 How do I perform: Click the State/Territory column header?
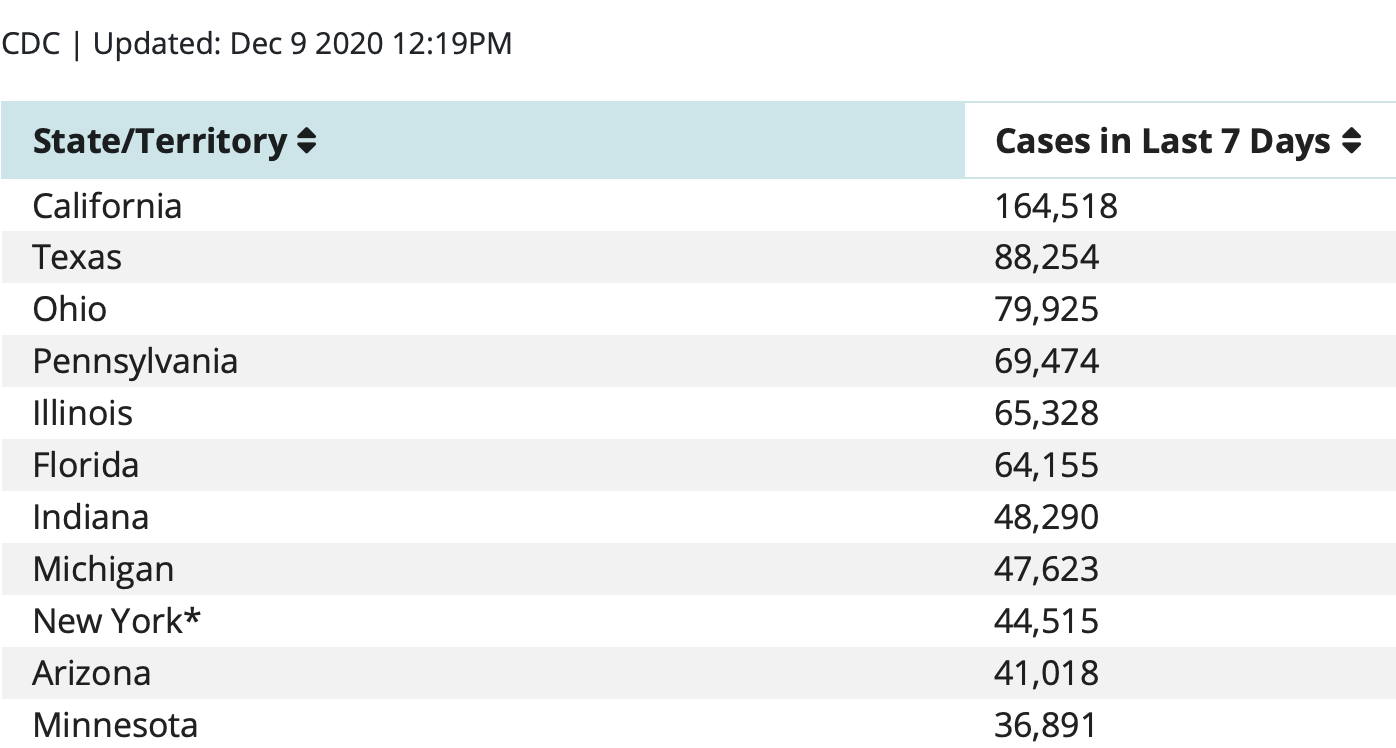pos(483,141)
